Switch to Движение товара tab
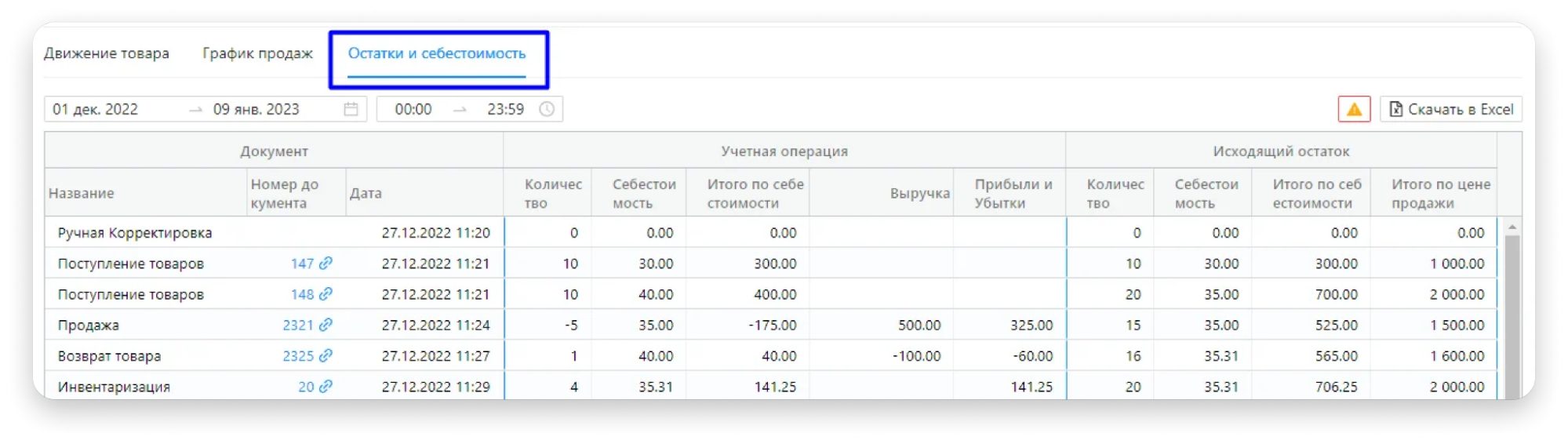This screenshot has height=444, width=1568. pos(107,53)
